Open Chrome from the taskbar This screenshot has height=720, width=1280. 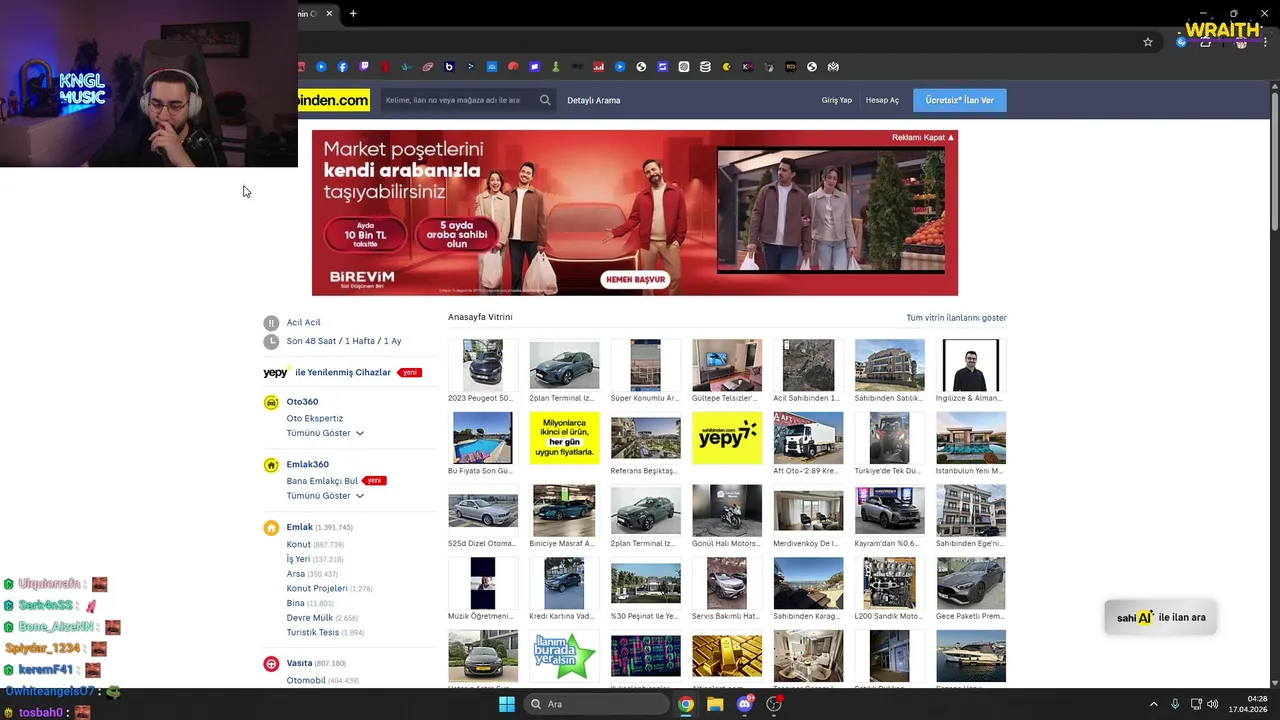(686, 704)
